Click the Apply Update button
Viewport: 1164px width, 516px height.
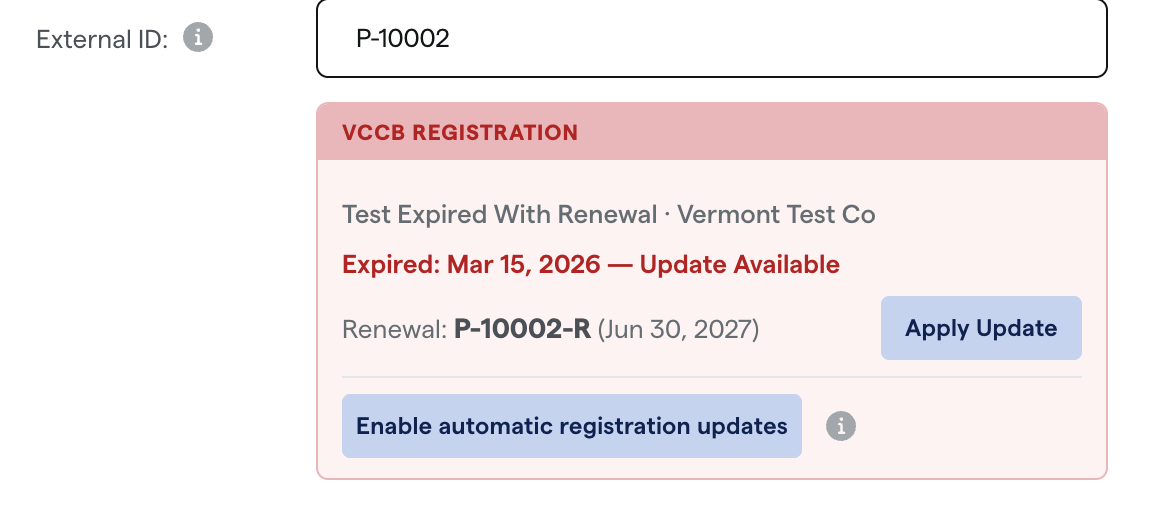981,328
